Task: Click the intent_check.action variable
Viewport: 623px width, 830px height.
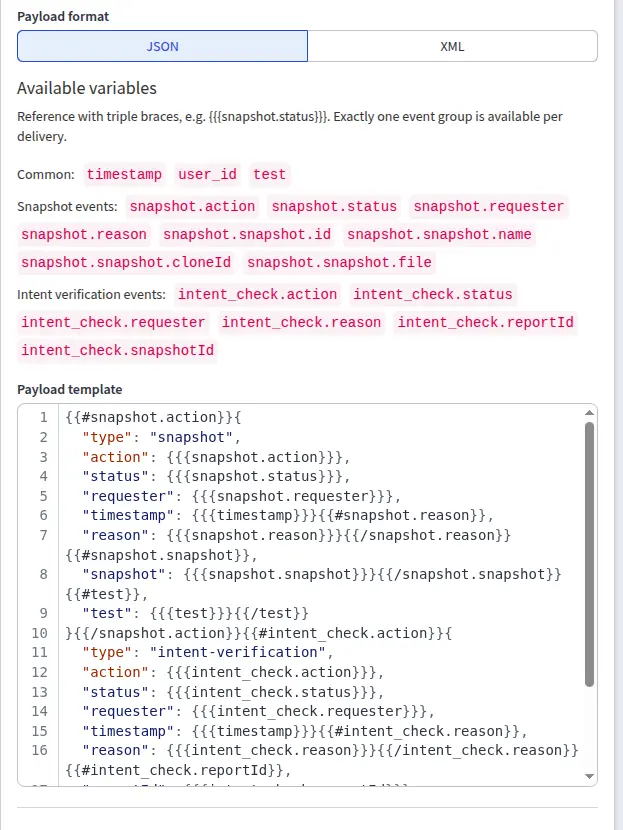Action: click(x=257, y=294)
